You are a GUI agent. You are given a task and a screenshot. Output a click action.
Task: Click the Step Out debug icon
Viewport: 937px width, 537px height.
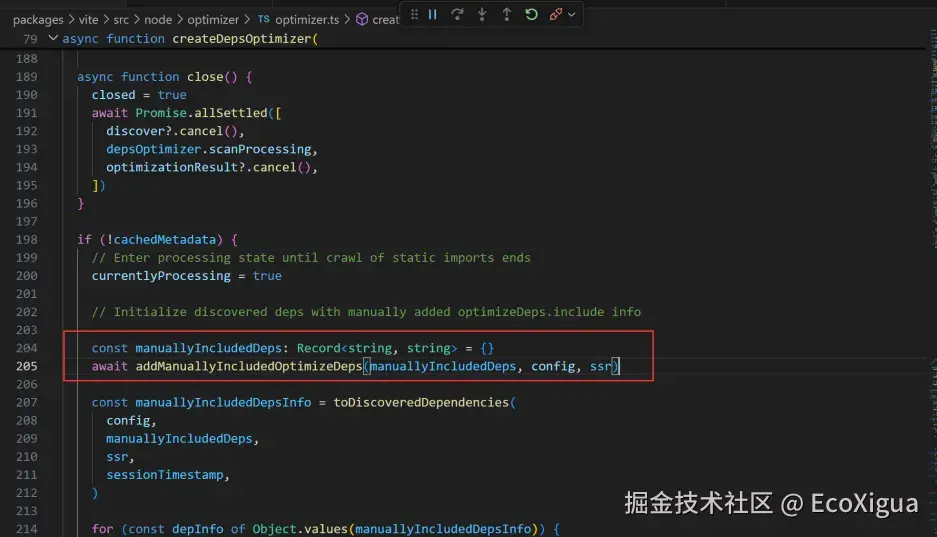coord(507,14)
